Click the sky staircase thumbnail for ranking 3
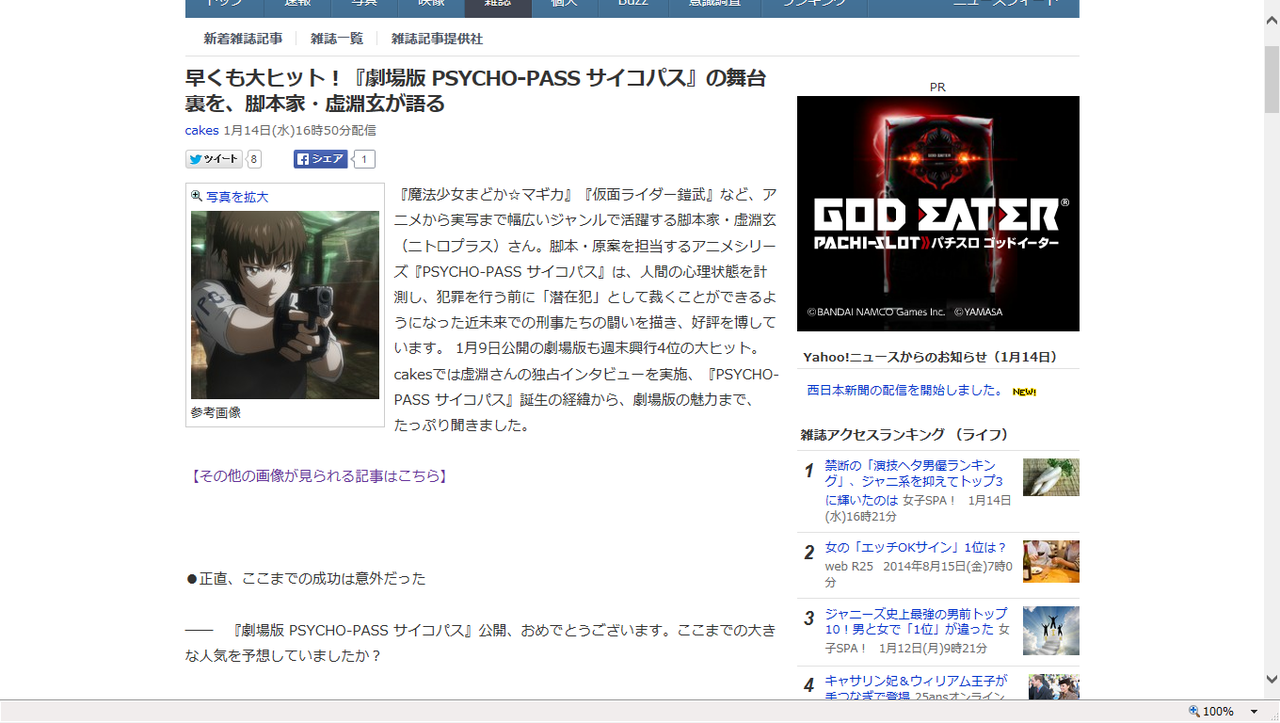The width and height of the screenshot is (1280, 723). 1051,630
